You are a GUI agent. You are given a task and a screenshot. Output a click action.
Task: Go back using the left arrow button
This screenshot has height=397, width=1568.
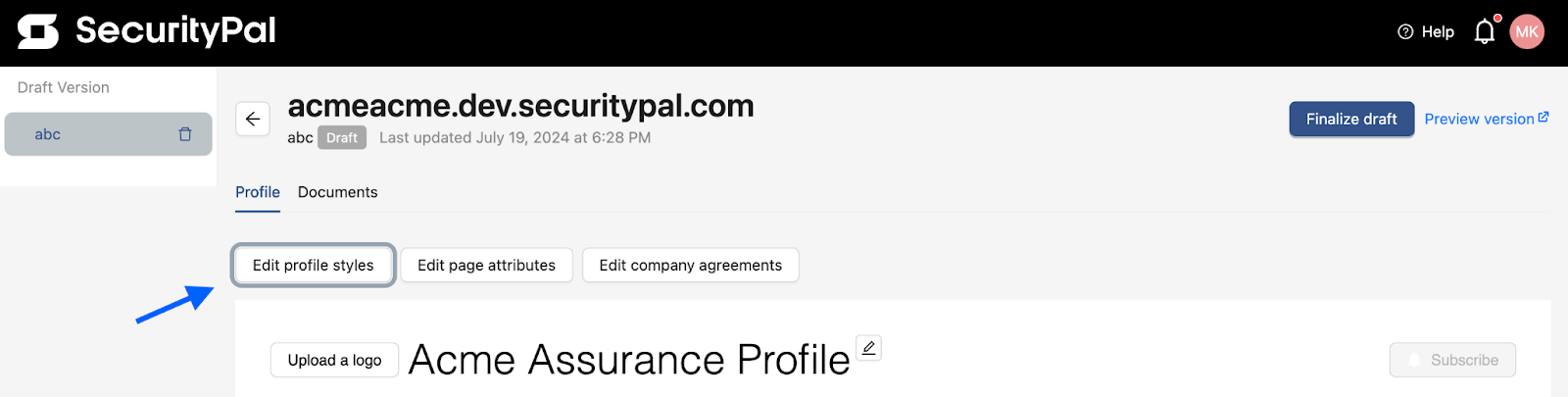point(253,119)
